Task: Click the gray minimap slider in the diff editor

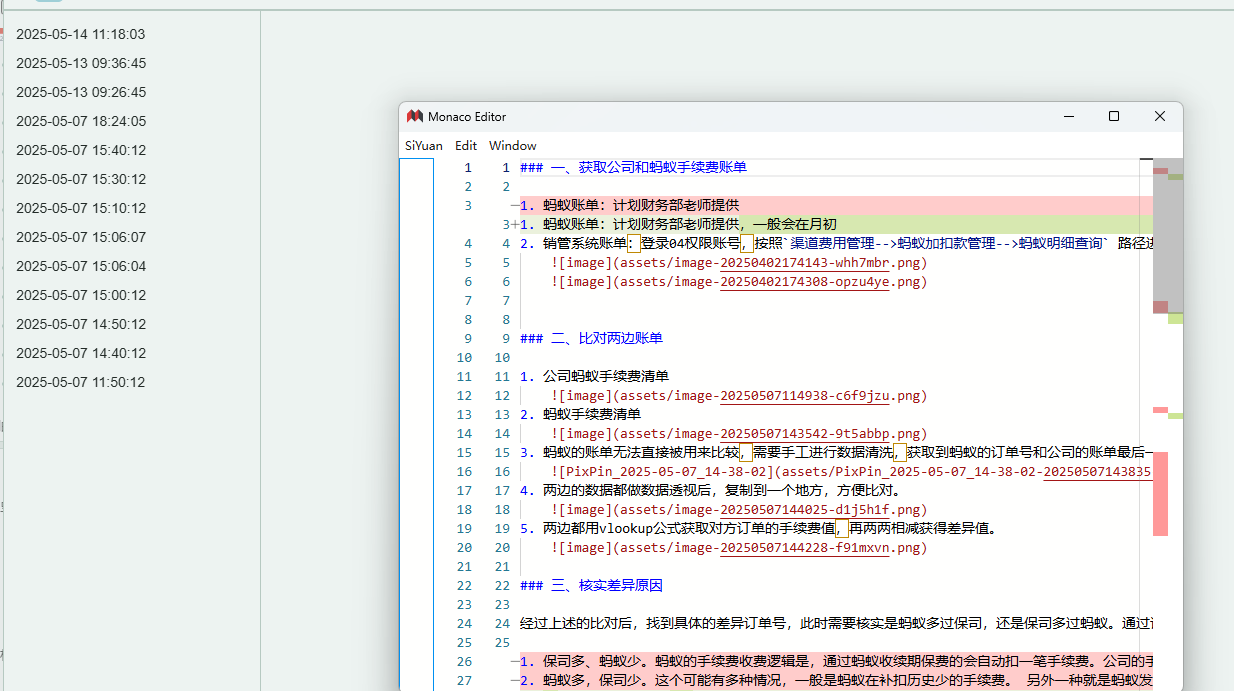Action: pyautogui.click(x=1167, y=235)
